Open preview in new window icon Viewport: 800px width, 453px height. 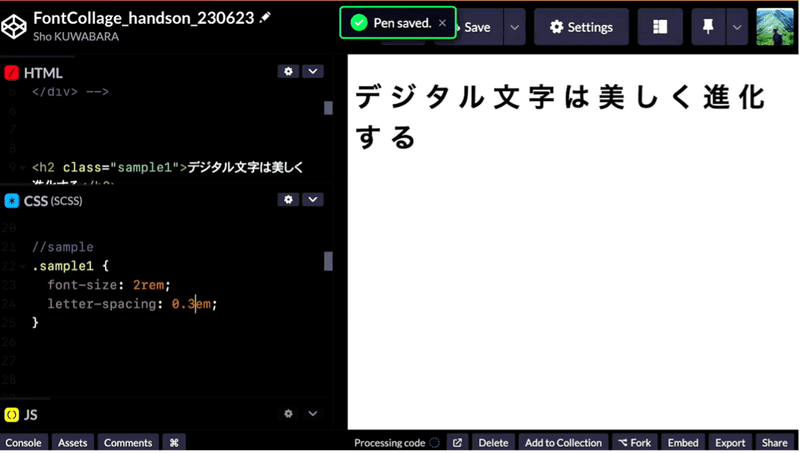tap(458, 442)
